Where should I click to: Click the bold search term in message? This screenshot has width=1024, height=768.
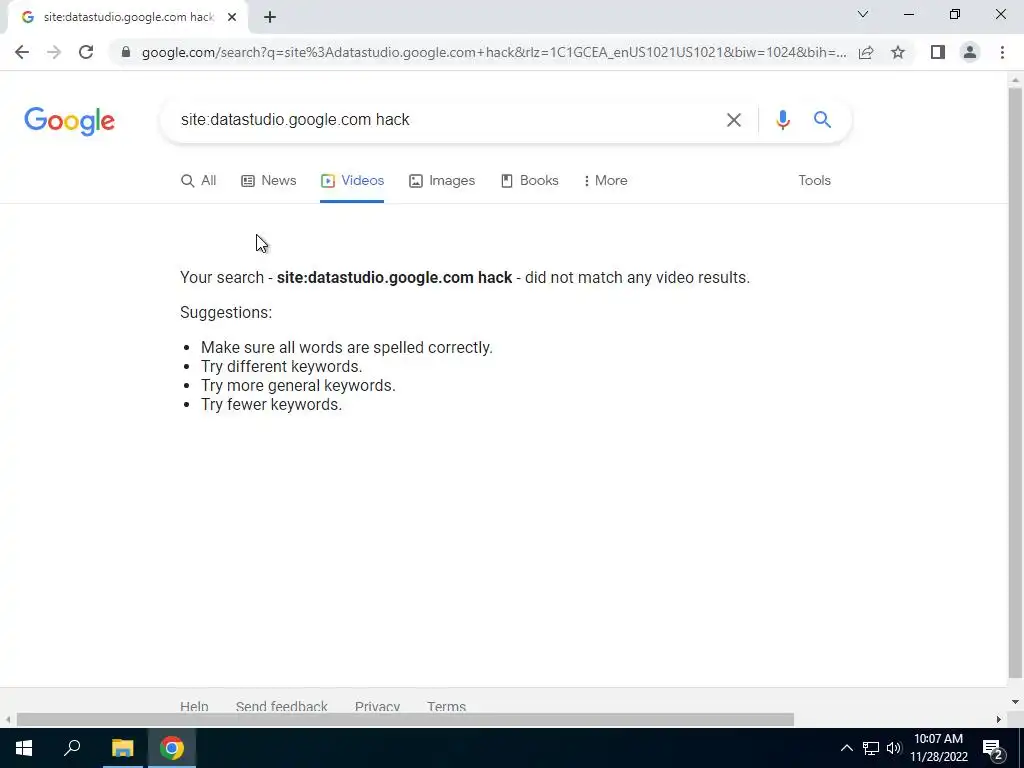pos(394,278)
